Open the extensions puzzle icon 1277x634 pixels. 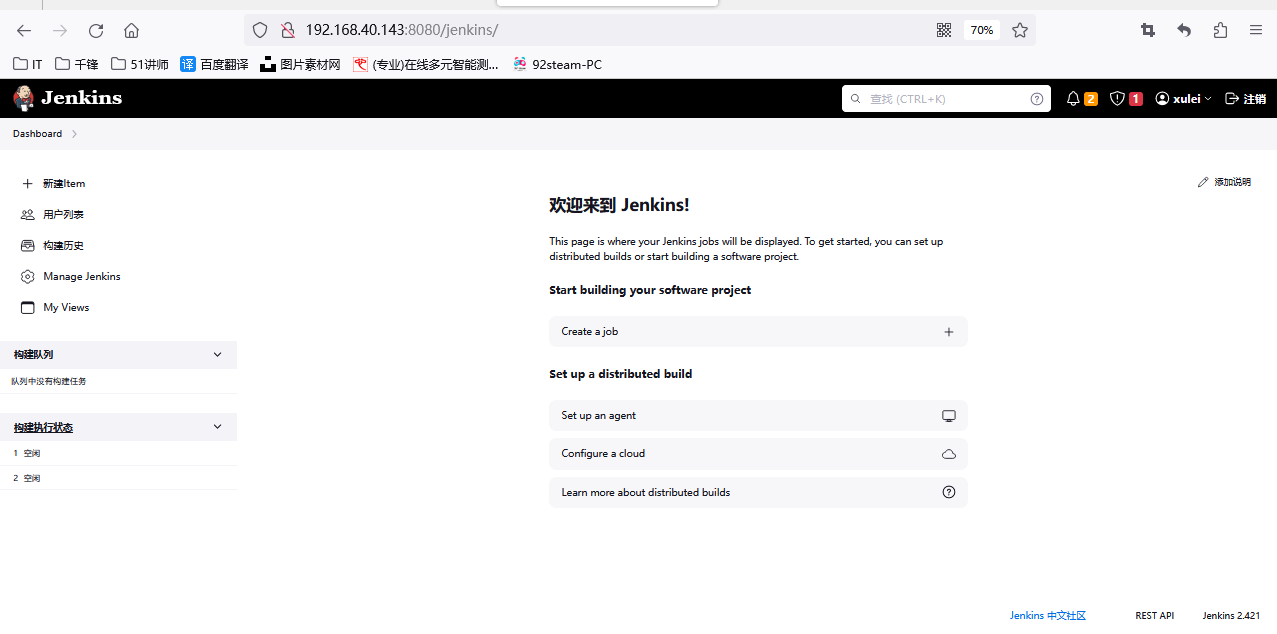click(x=1220, y=30)
